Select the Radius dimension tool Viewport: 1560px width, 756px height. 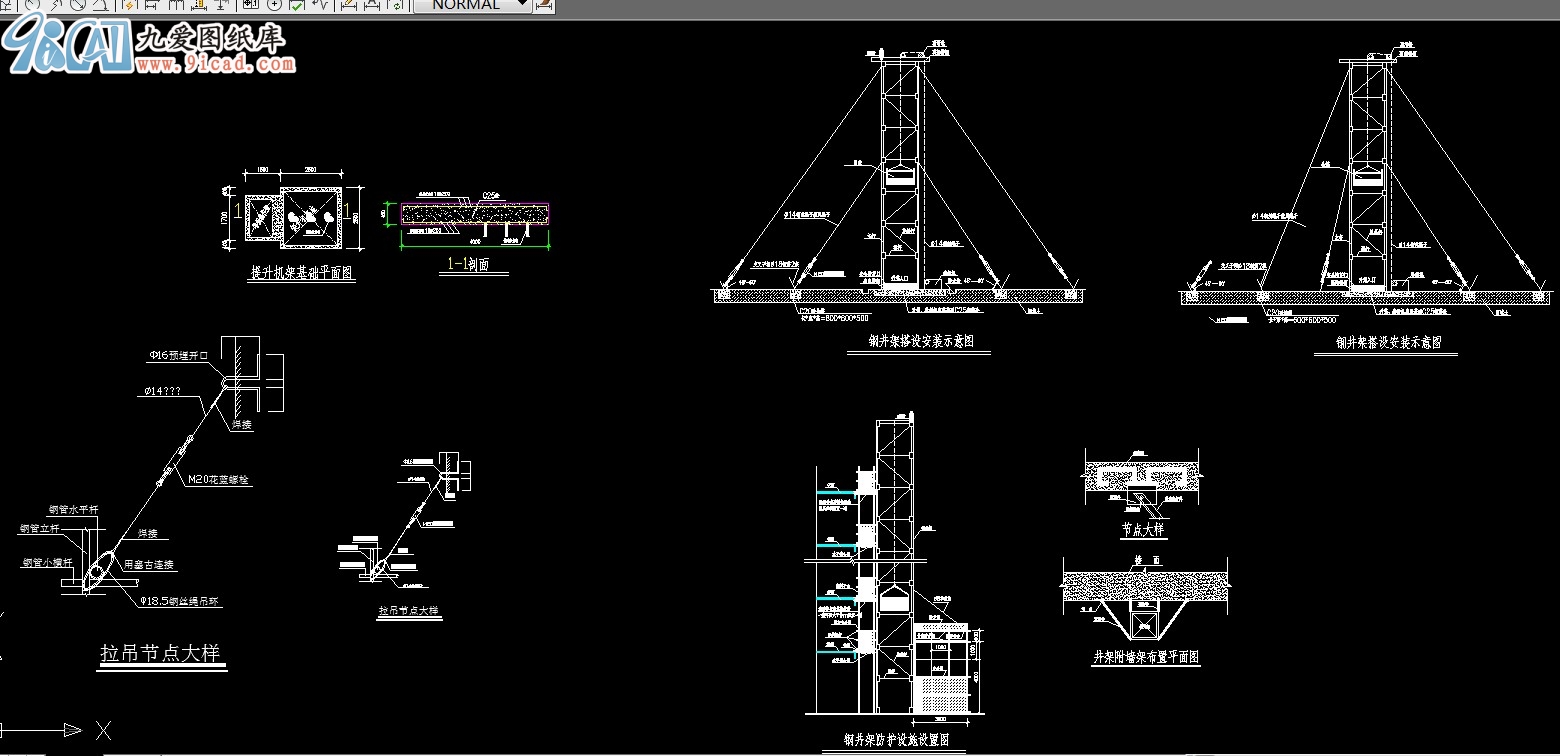click(34, 4)
